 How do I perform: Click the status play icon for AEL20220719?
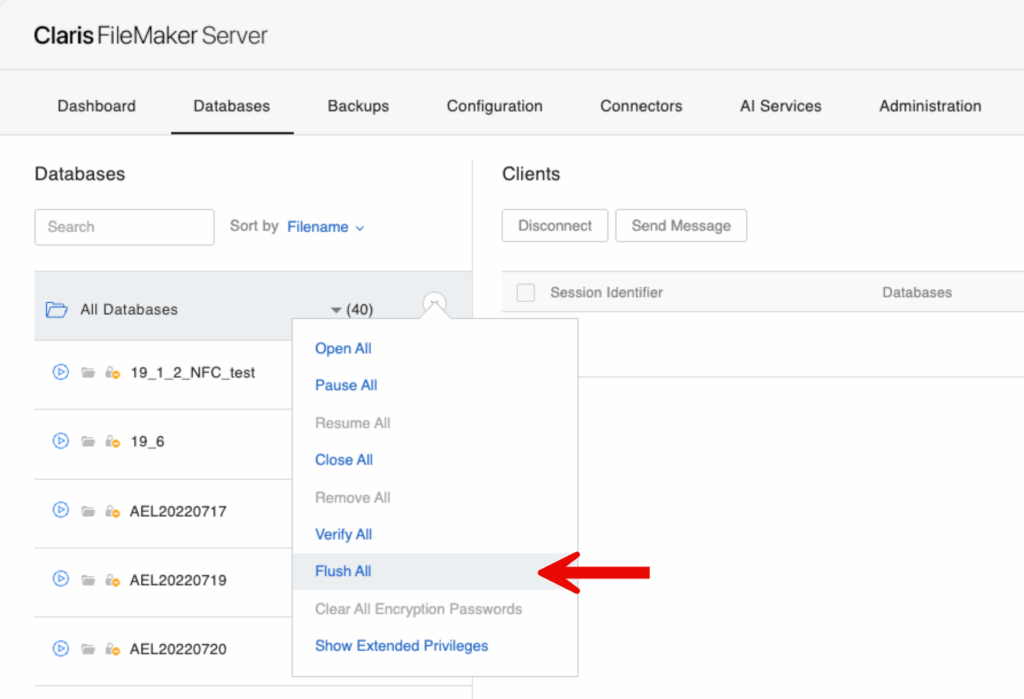coord(61,579)
